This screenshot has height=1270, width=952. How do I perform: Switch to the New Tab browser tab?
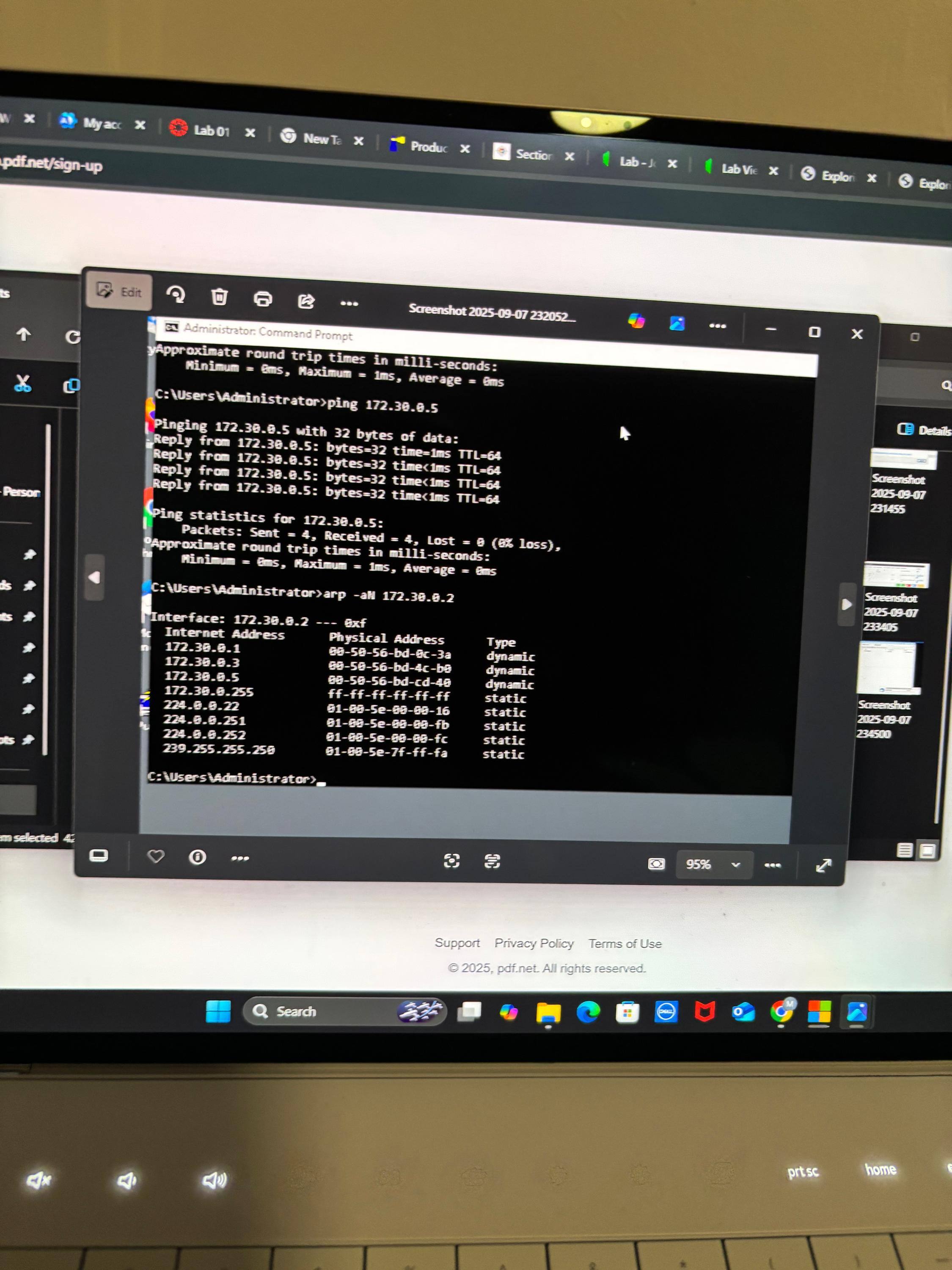click(x=321, y=138)
